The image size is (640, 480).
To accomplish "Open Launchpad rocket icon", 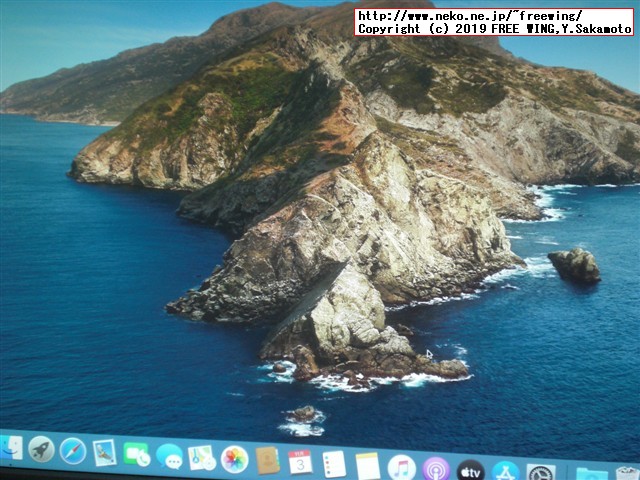I will 41,449.
